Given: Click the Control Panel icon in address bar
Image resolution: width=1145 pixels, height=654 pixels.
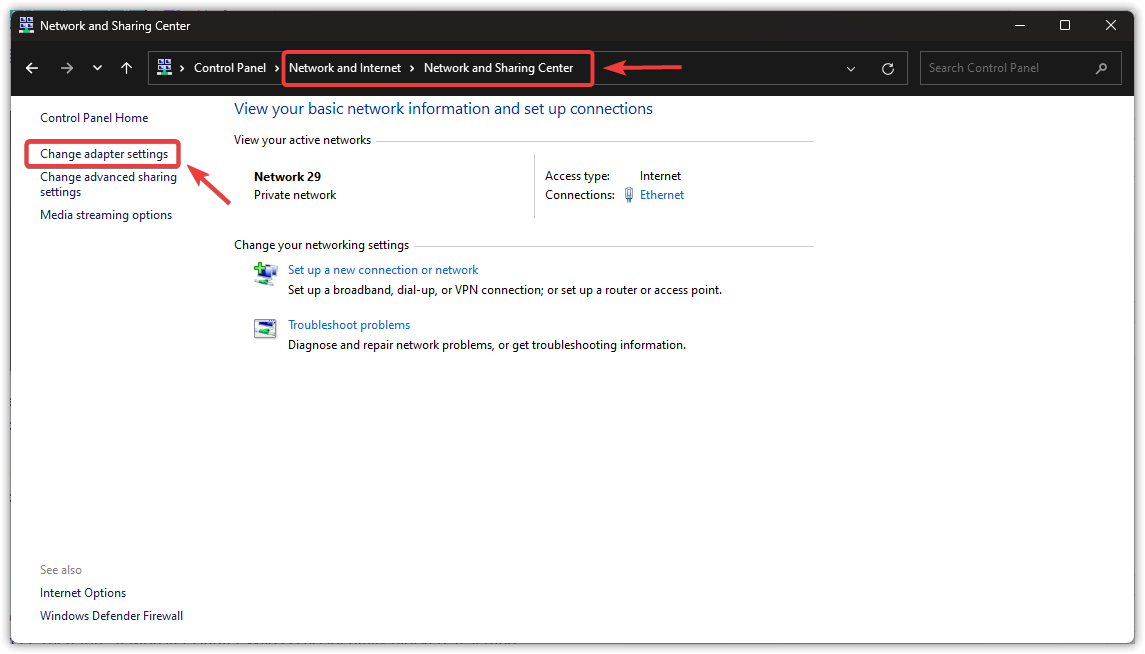Looking at the screenshot, I should 165,68.
